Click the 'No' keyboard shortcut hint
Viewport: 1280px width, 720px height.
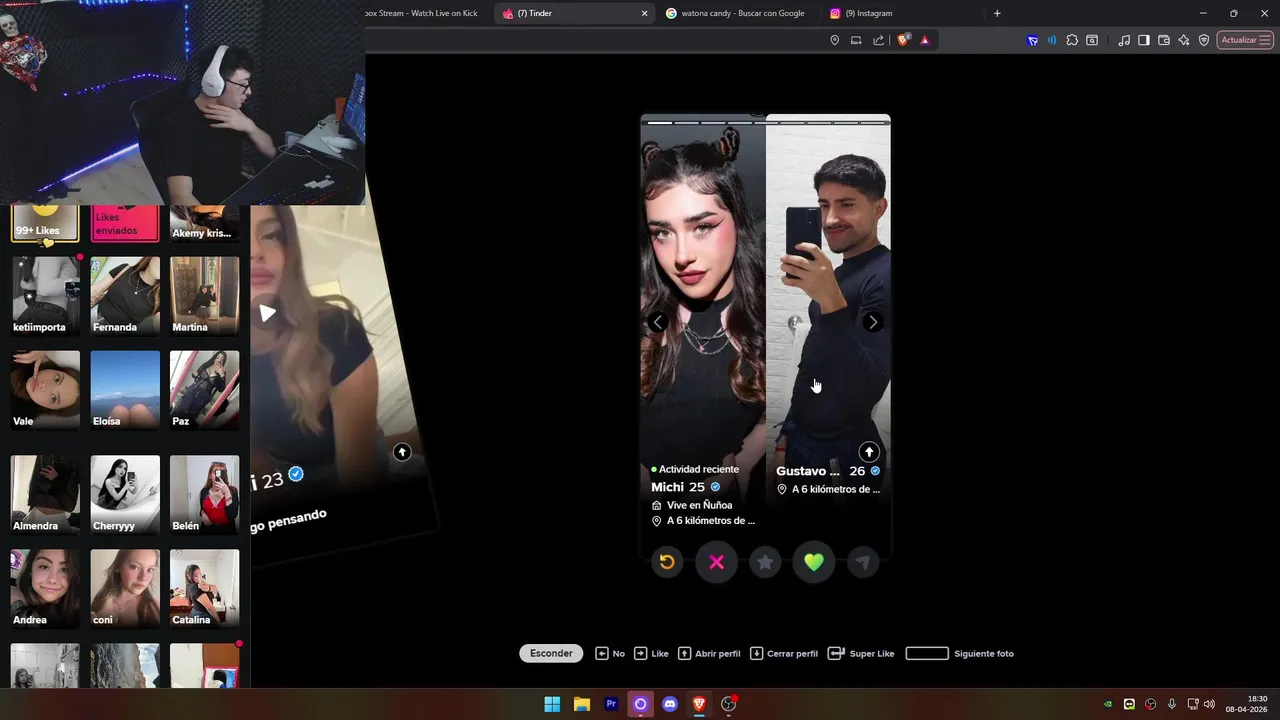click(x=610, y=654)
